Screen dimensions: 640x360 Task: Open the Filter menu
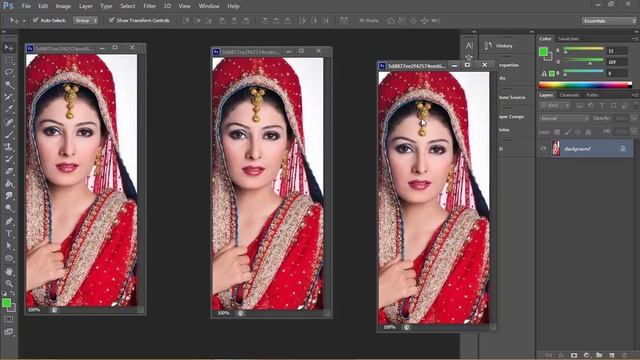[x=149, y=6]
